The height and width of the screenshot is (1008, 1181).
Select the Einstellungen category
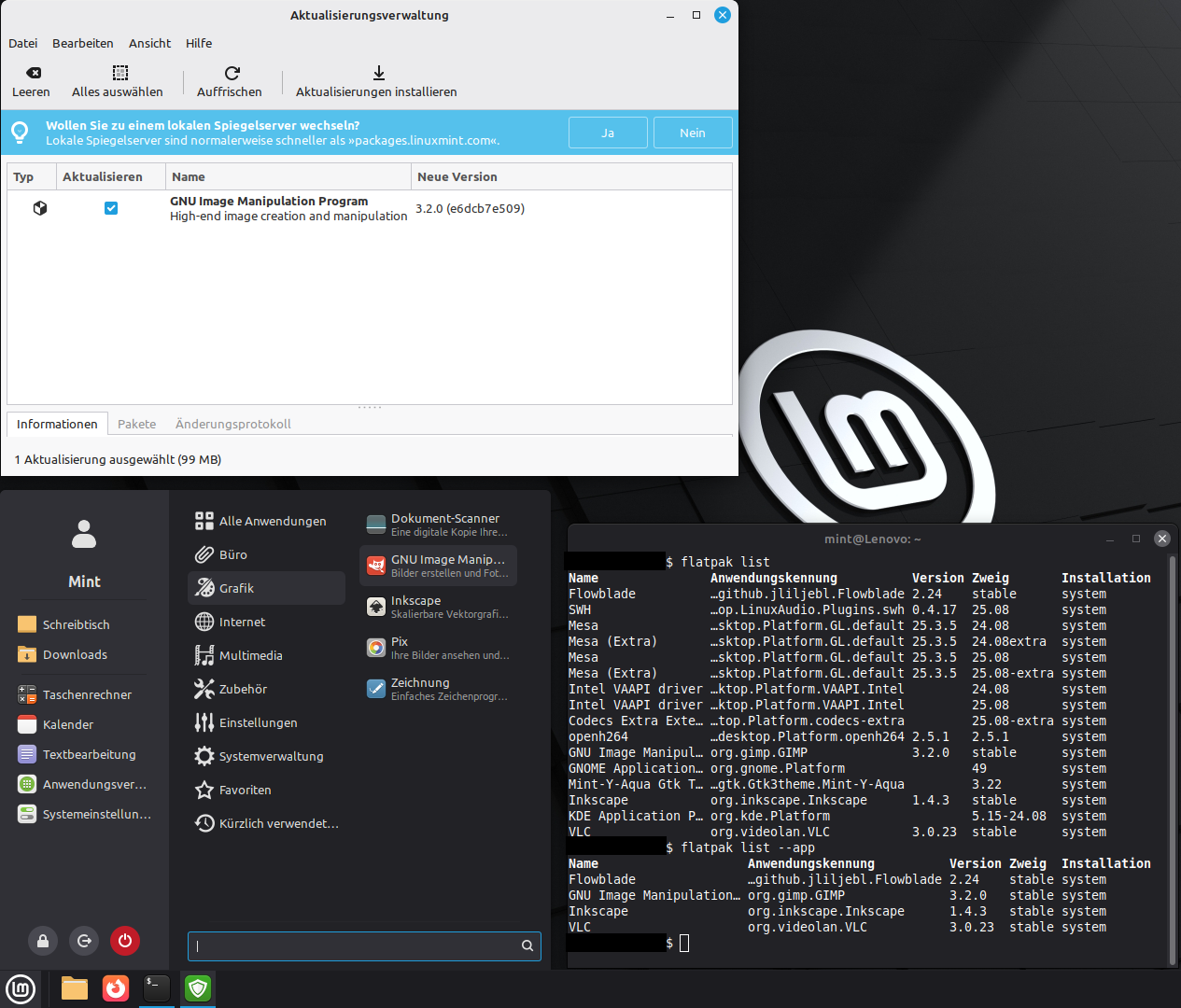(266, 722)
